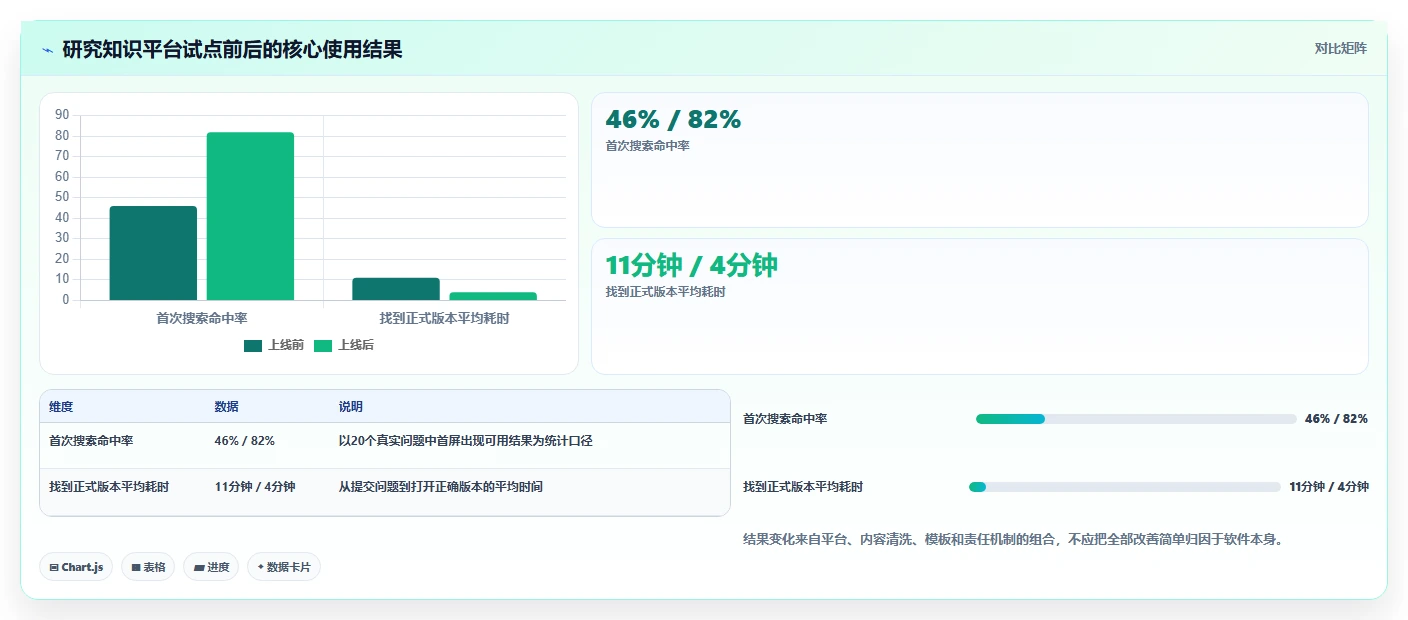Image resolution: width=1408 pixels, height=620 pixels.
Task: Click the 11分钟 / 4分钟 value beside progress bar
Action: pyautogui.click(x=1329, y=487)
